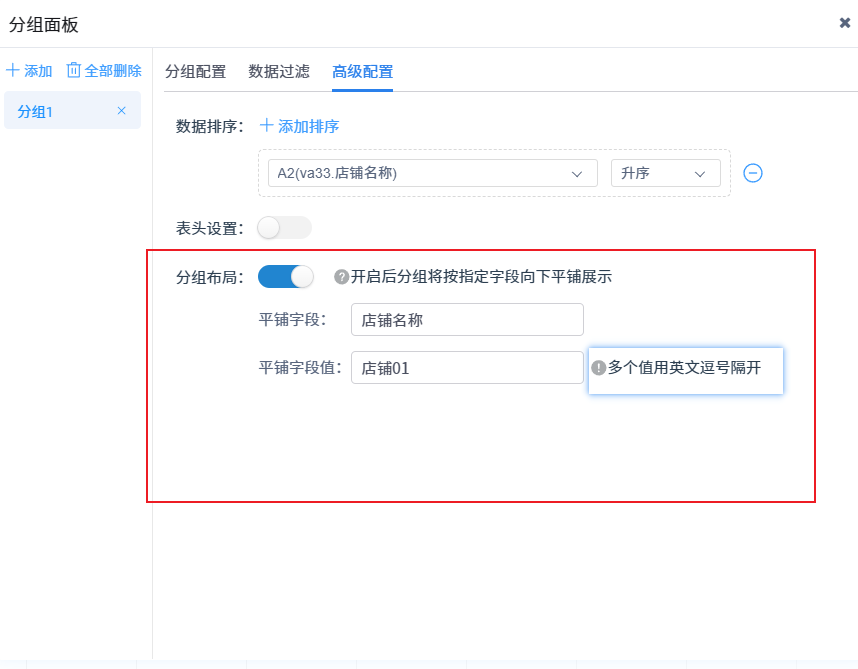Enable the 表头设置 switch
858x669 pixels.
pos(284,228)
